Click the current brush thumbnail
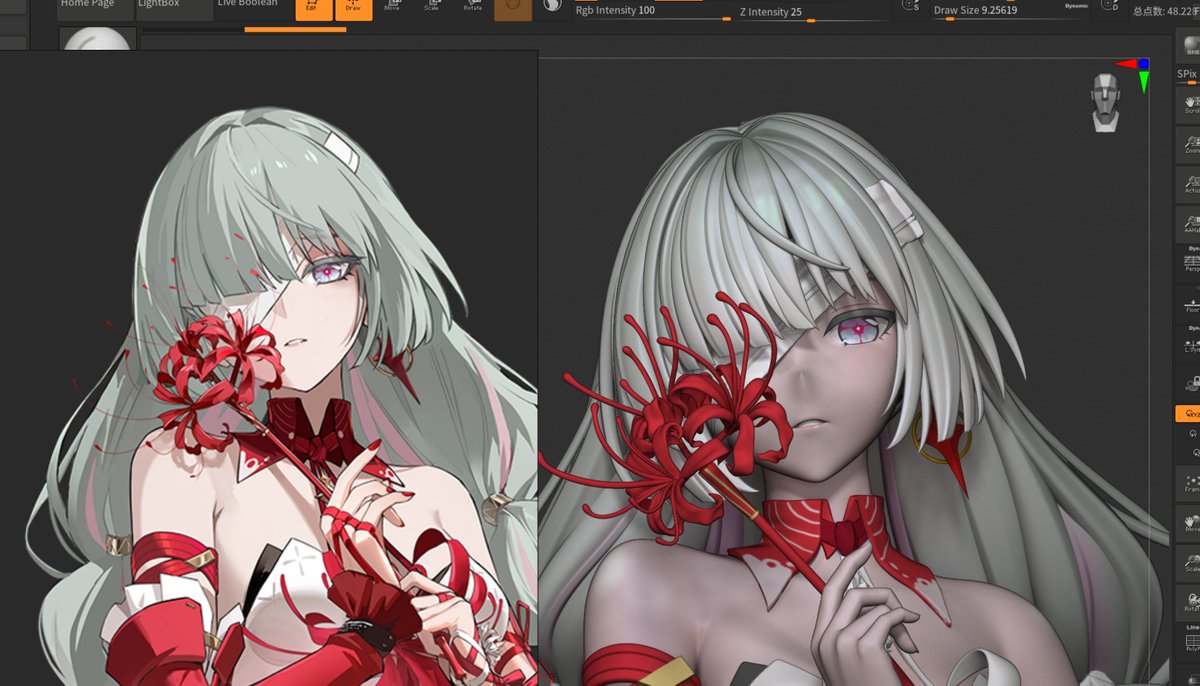 (x=513, y=9)
